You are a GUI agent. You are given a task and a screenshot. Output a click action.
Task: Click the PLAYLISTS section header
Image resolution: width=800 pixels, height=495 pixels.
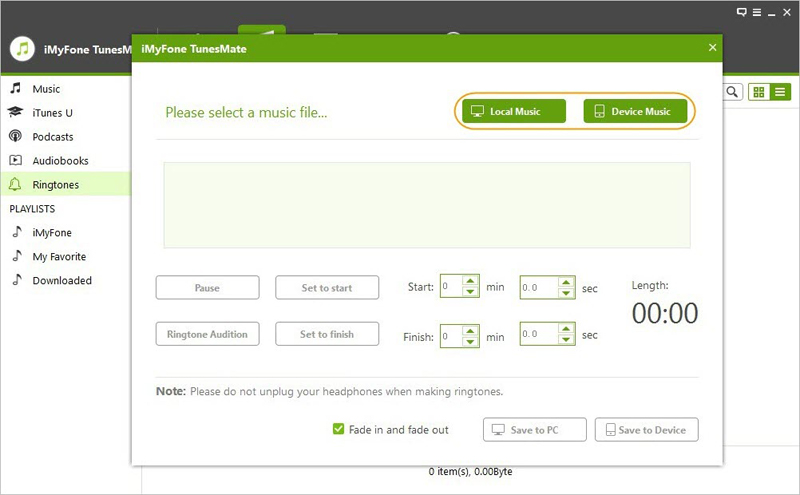[32, 209]
